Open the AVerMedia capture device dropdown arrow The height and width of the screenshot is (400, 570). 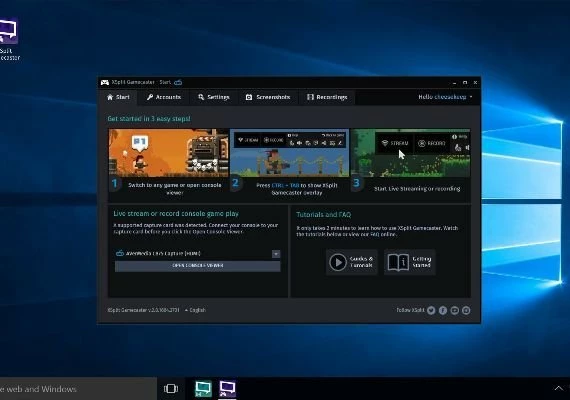pos(276,253)
